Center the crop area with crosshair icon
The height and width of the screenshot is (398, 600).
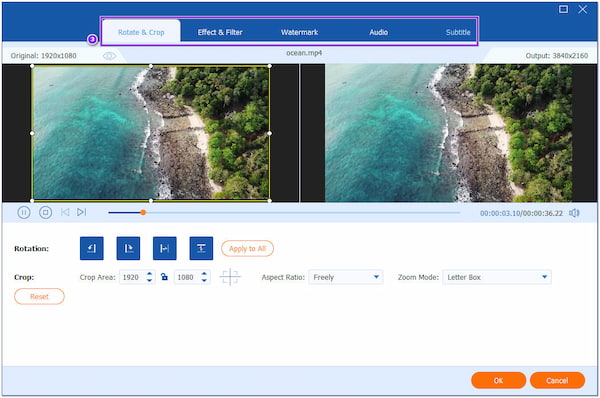click(x=230, y=277)
